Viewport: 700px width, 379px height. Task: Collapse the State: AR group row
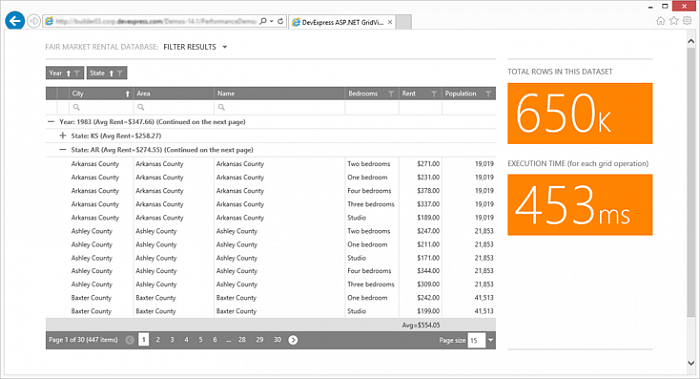tap(63, 150)
